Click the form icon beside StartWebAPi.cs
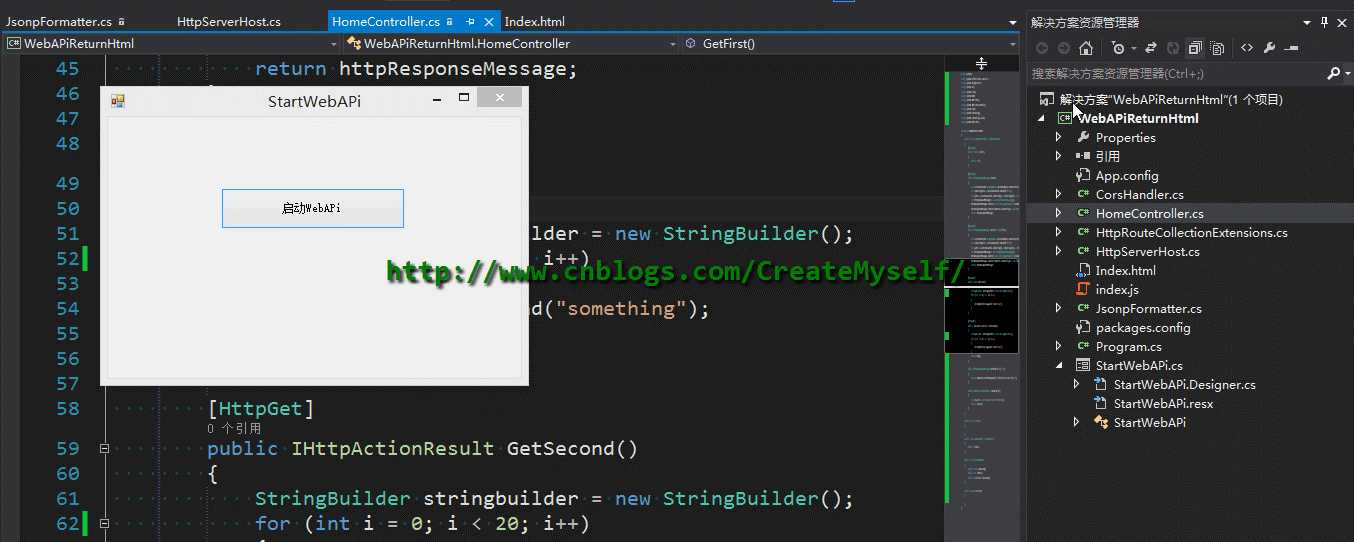Image resolution: width=1354 pixels, height=542 pixels. 1083,365
